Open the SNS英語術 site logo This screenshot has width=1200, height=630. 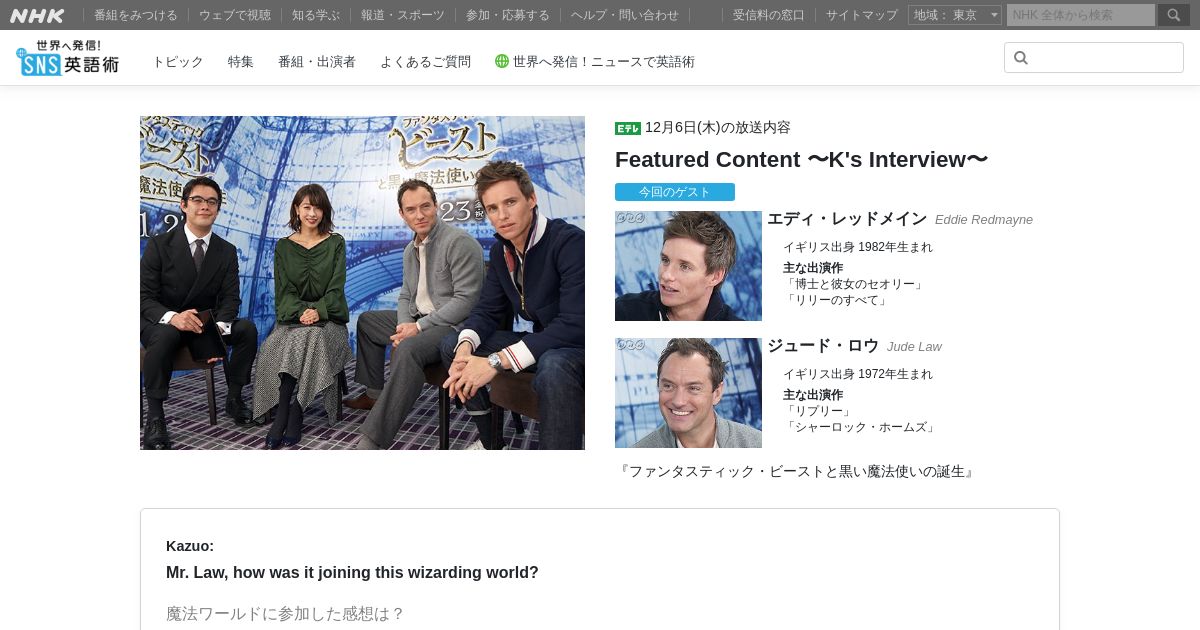67,58
